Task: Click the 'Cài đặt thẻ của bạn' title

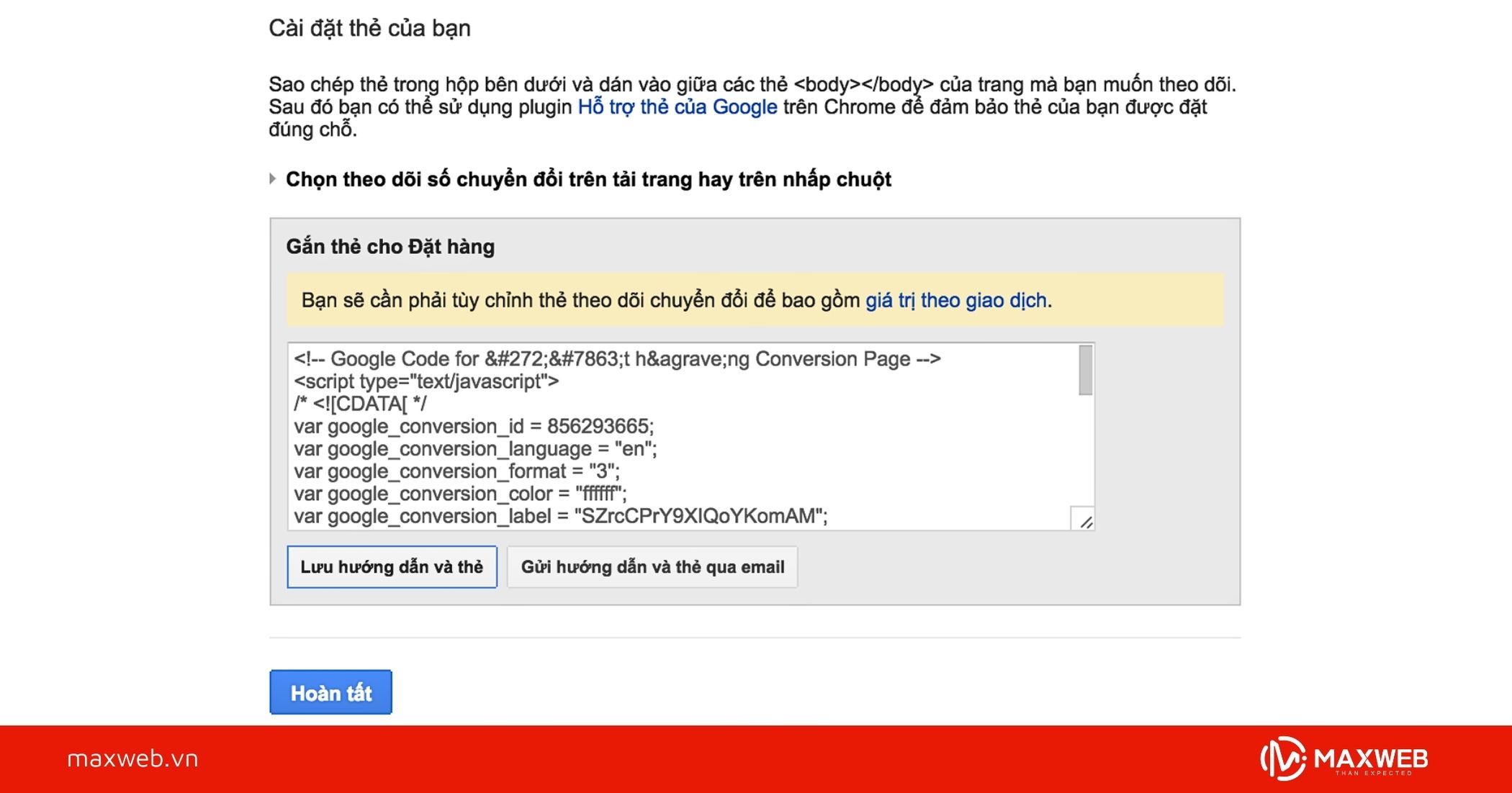Action: click(369, 27)
